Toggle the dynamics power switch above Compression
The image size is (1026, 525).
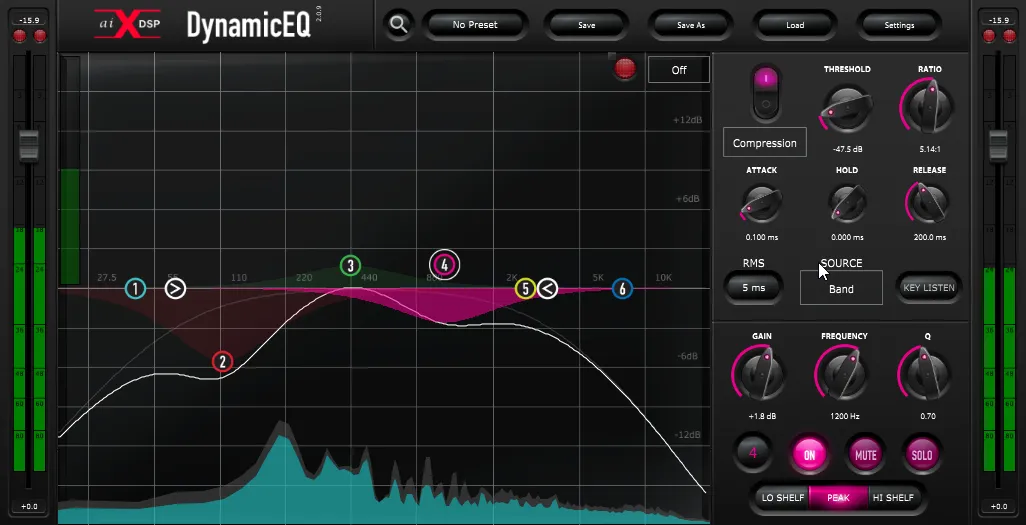click(765, 92)
